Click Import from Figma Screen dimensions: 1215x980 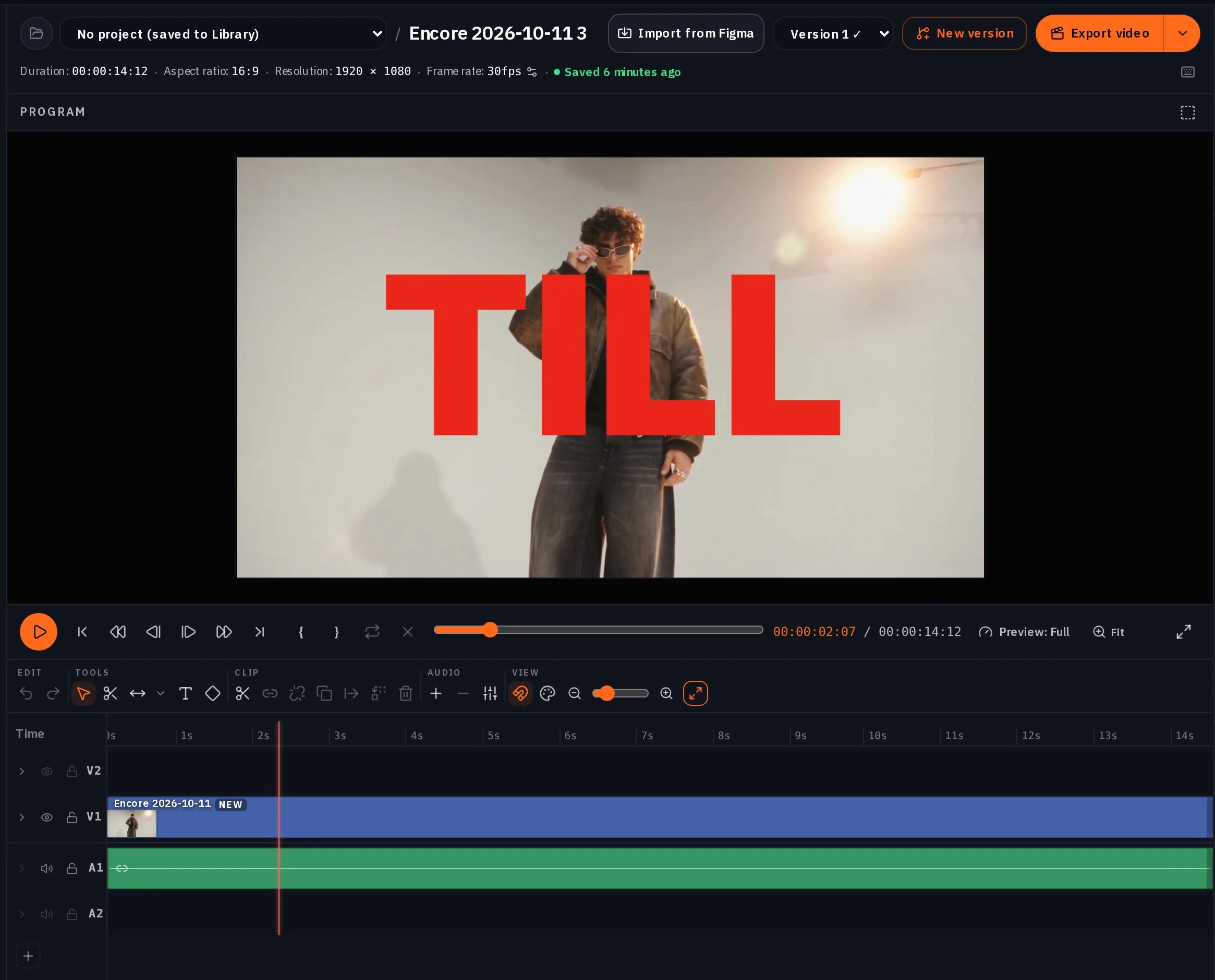tap(685, 33)
